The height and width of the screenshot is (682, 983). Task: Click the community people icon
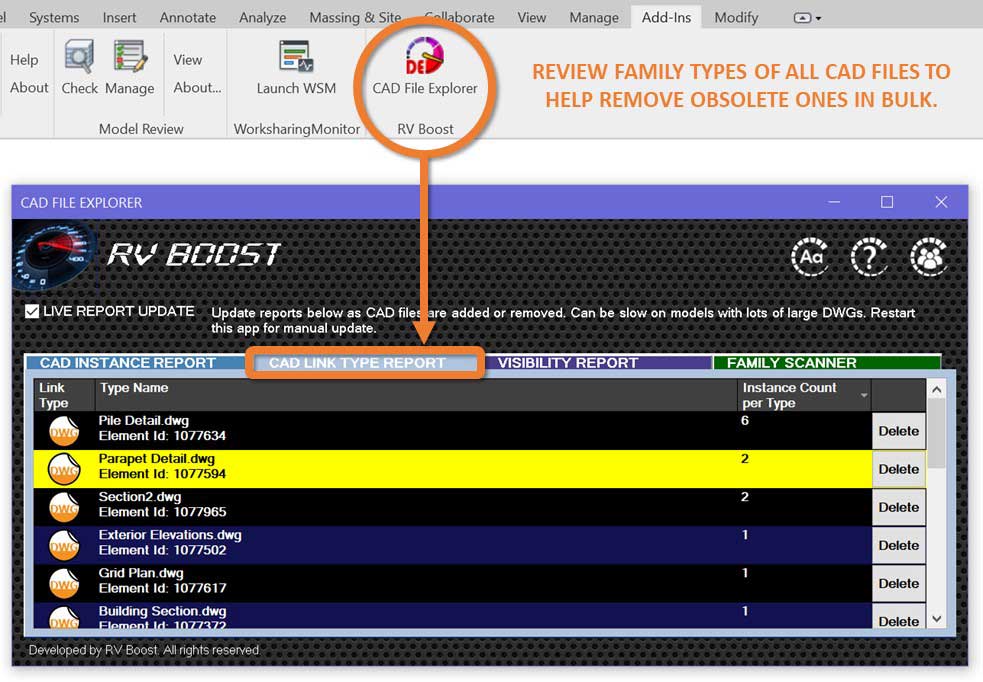pos(928,256)
